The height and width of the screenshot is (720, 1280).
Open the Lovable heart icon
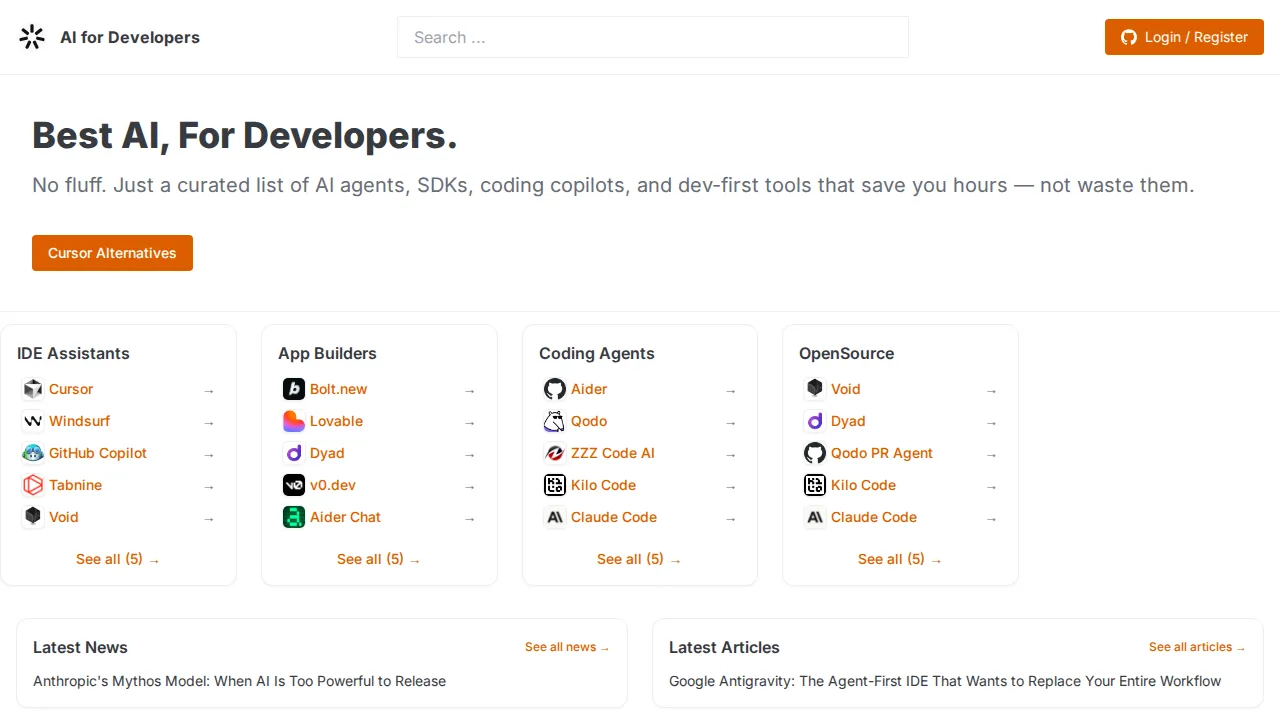click(294, 421)
